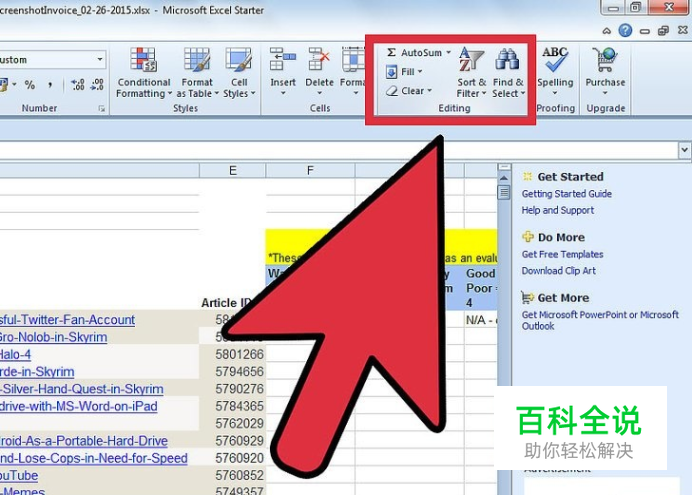Apply percent style format
Viewport: 692px width, 495px height.
[30, 85]
